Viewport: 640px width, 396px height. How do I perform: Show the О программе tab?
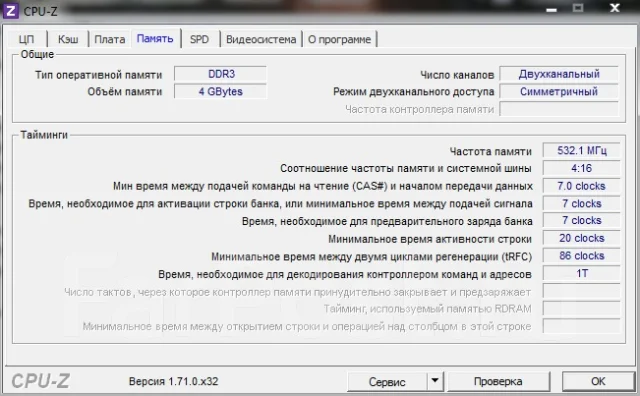pyautogui.click(x=339, y=39)
